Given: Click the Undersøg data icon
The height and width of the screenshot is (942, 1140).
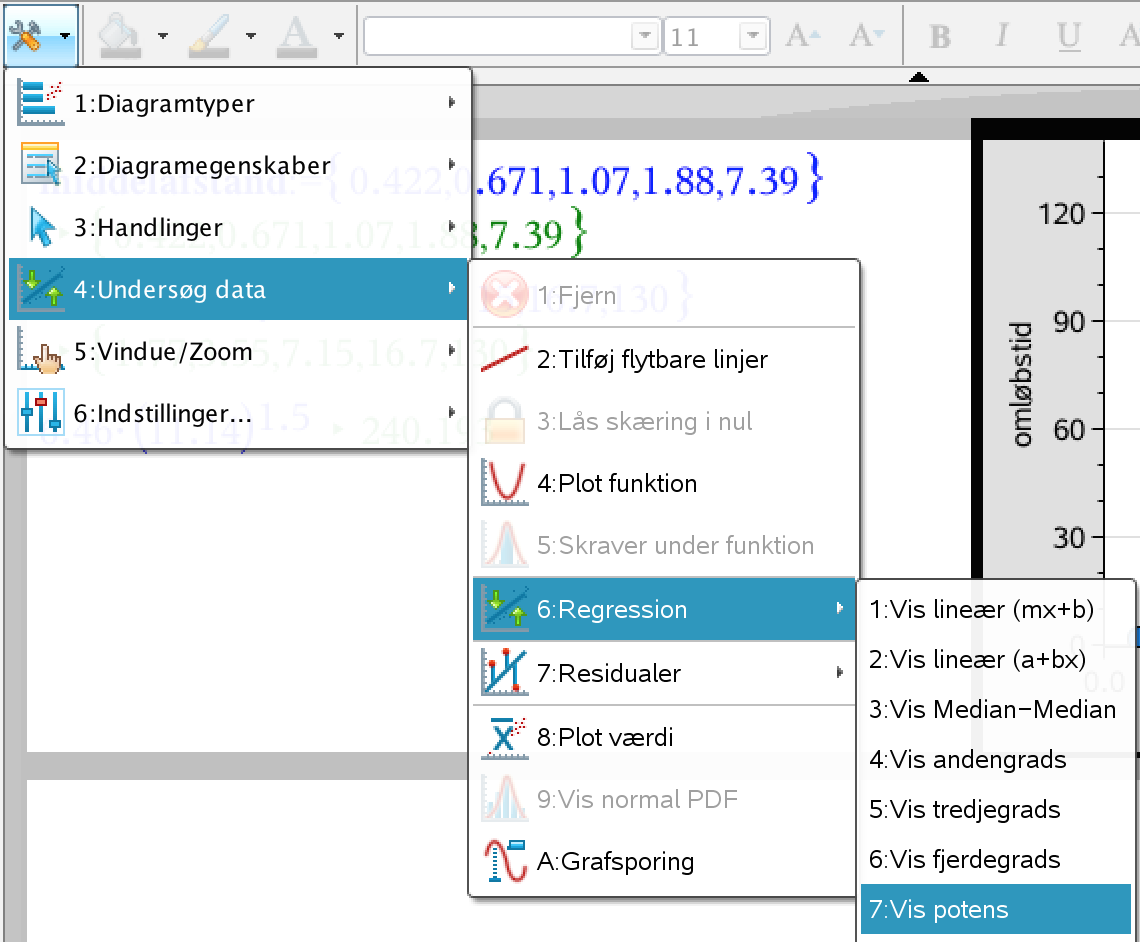Looking at the screenshot, I should pyautogui.click(x=41, y=289).
